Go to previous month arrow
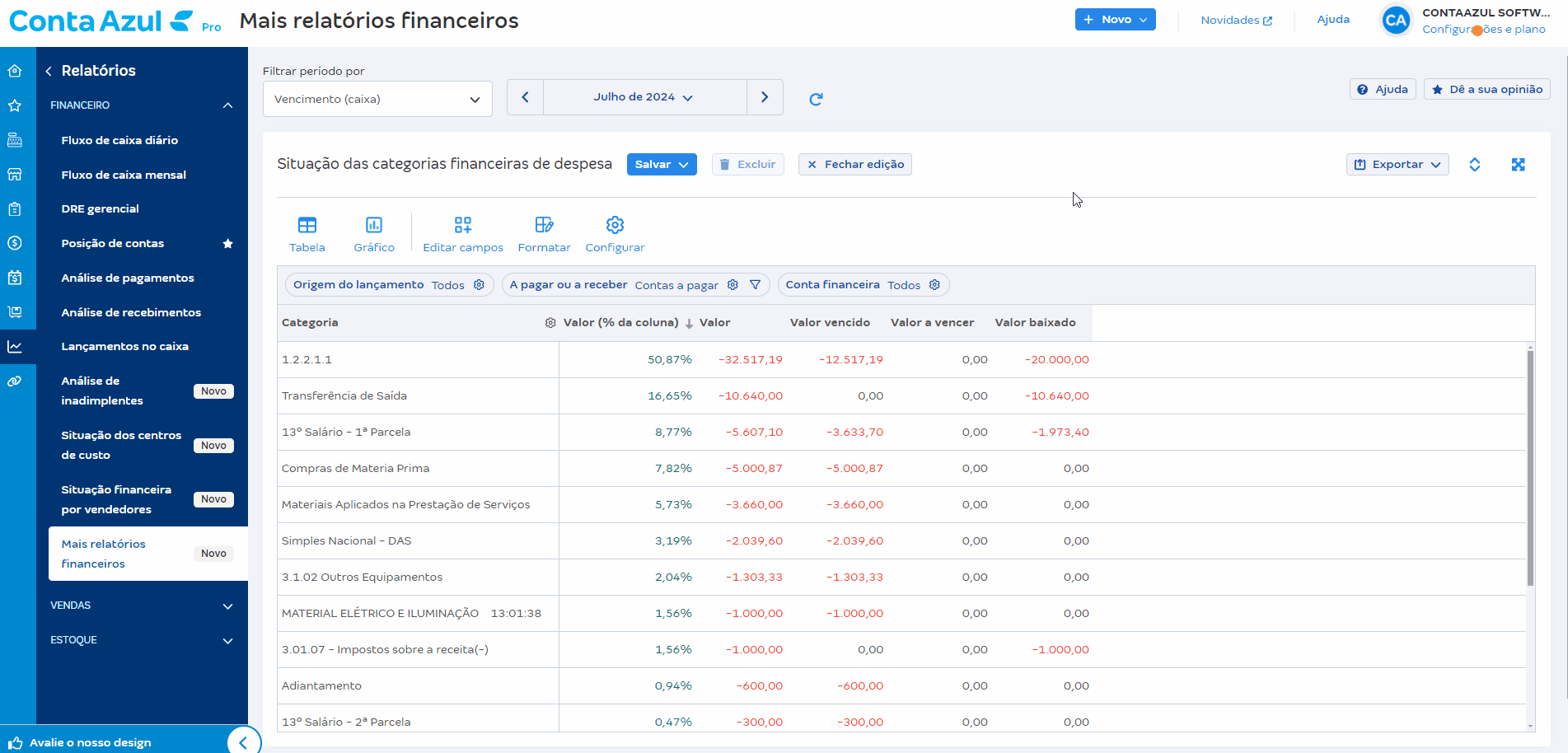Image resolution: width=1568 pixels, height=753 pixels. [x=525, y=97]
